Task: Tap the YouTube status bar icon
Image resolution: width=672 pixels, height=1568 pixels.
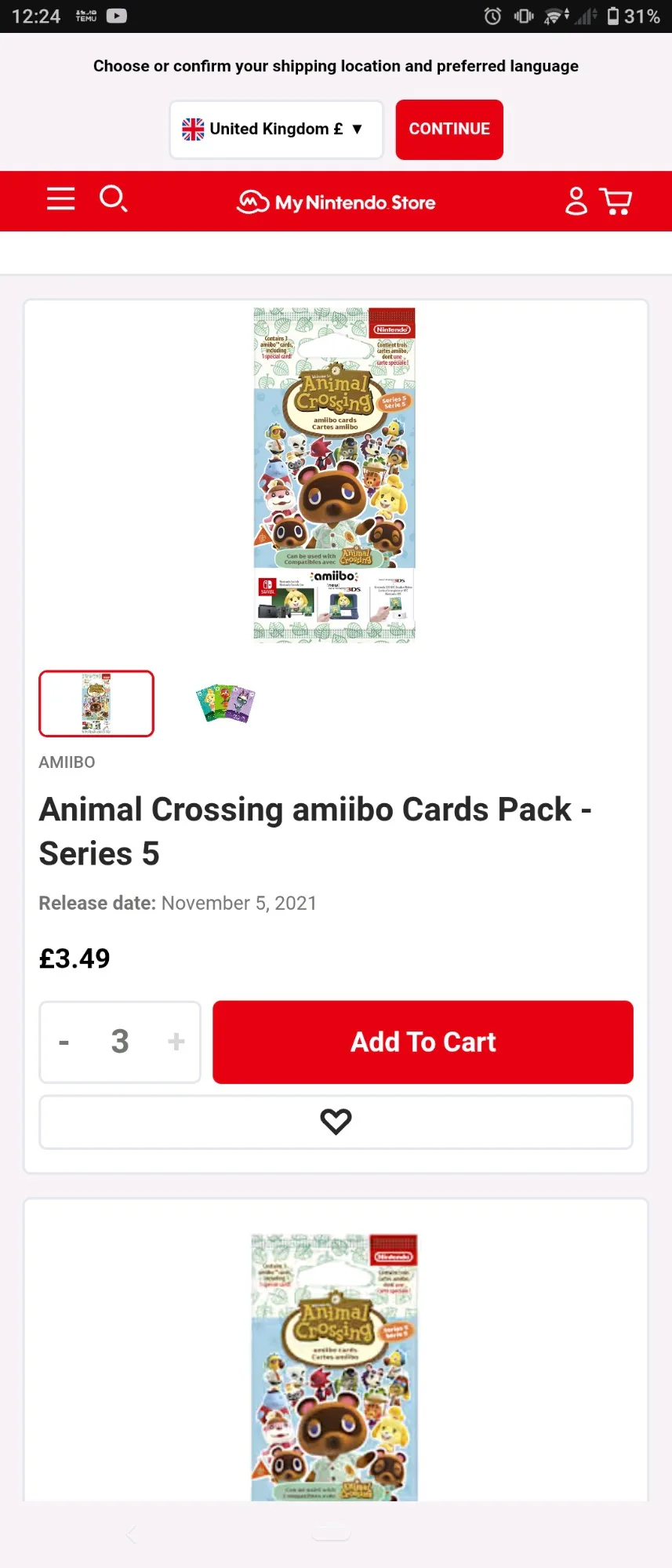Action: 117,16
